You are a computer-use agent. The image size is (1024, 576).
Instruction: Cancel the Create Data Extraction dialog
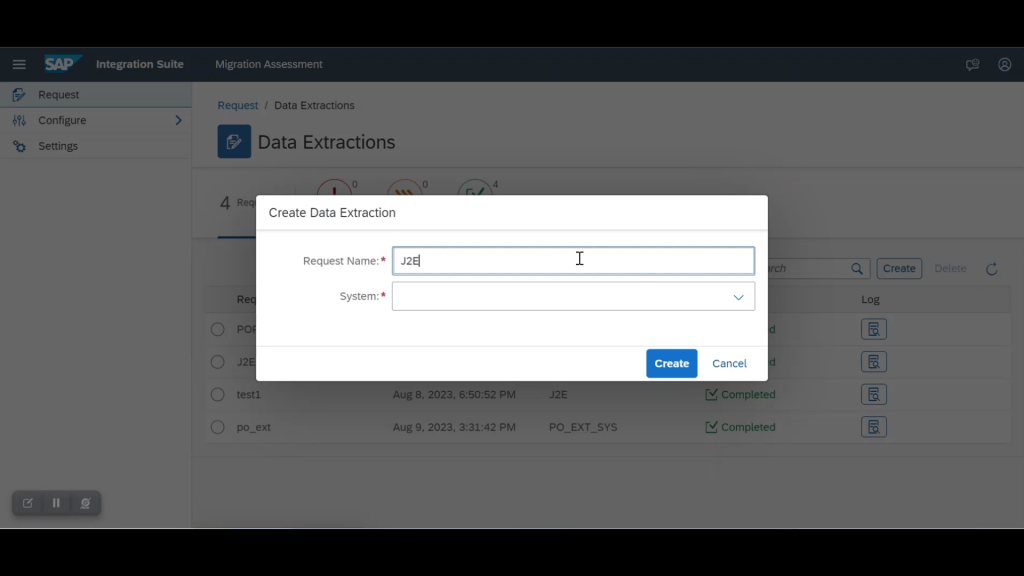[x=729, y=363]
